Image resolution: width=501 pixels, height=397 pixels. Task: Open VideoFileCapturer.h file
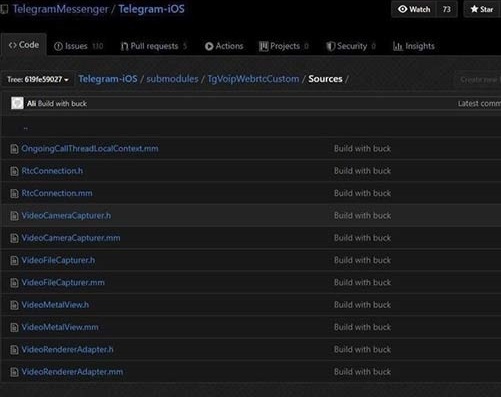coord(58,260)
